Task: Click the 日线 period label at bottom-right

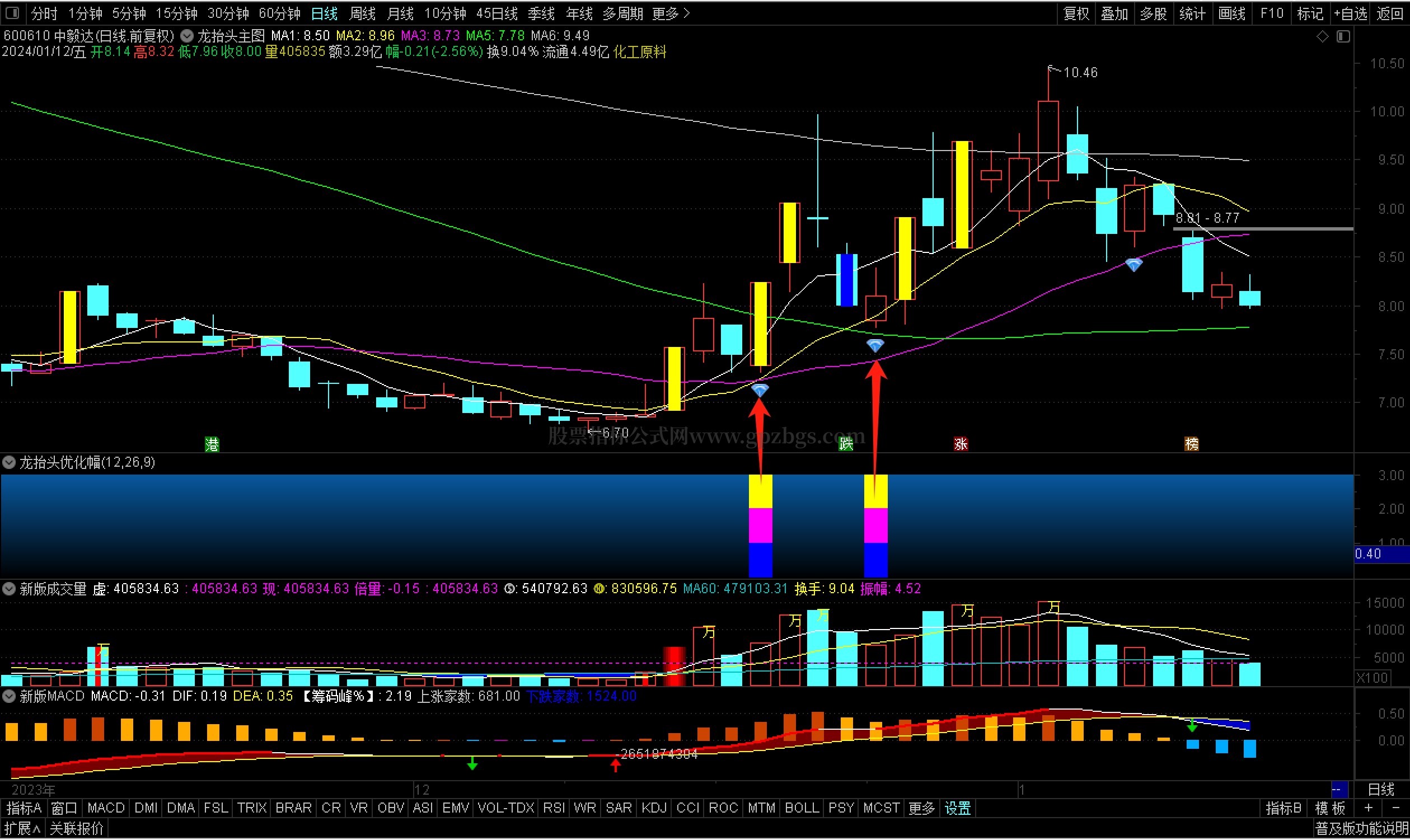Action: tap(1380, 790)
